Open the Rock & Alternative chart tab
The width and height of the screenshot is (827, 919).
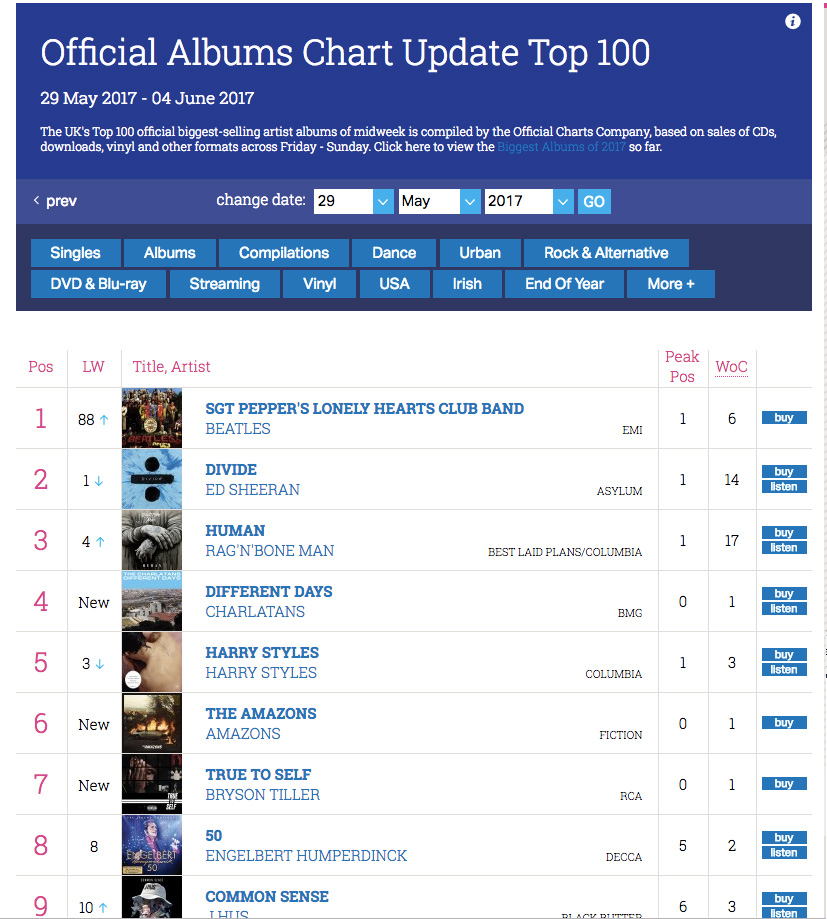[x=606, y=253]
